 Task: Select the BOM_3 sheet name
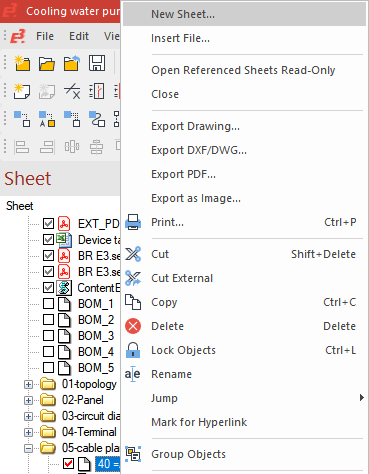coord(96,335)
